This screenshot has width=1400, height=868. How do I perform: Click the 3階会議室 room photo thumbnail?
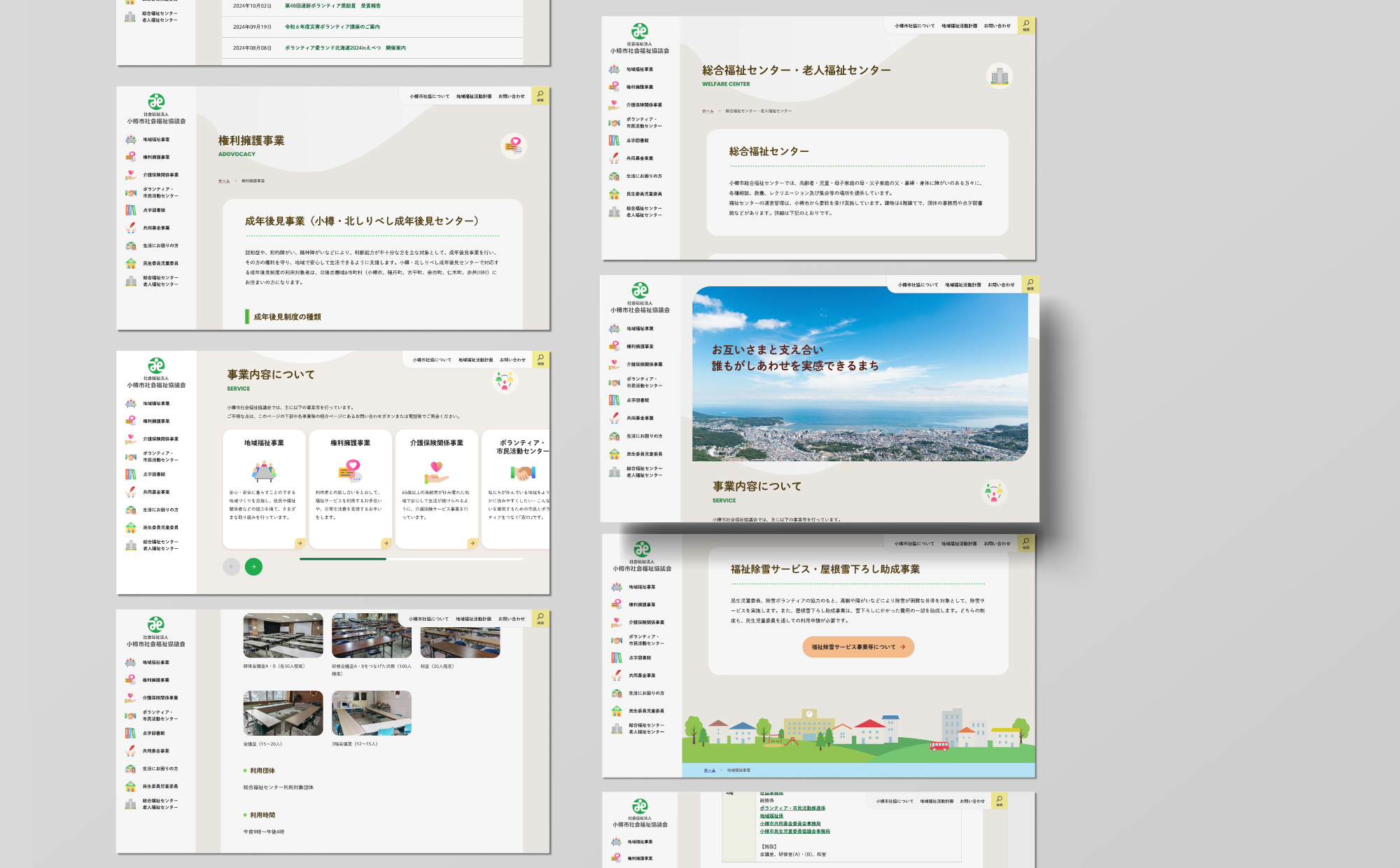(x=371, y=713)
